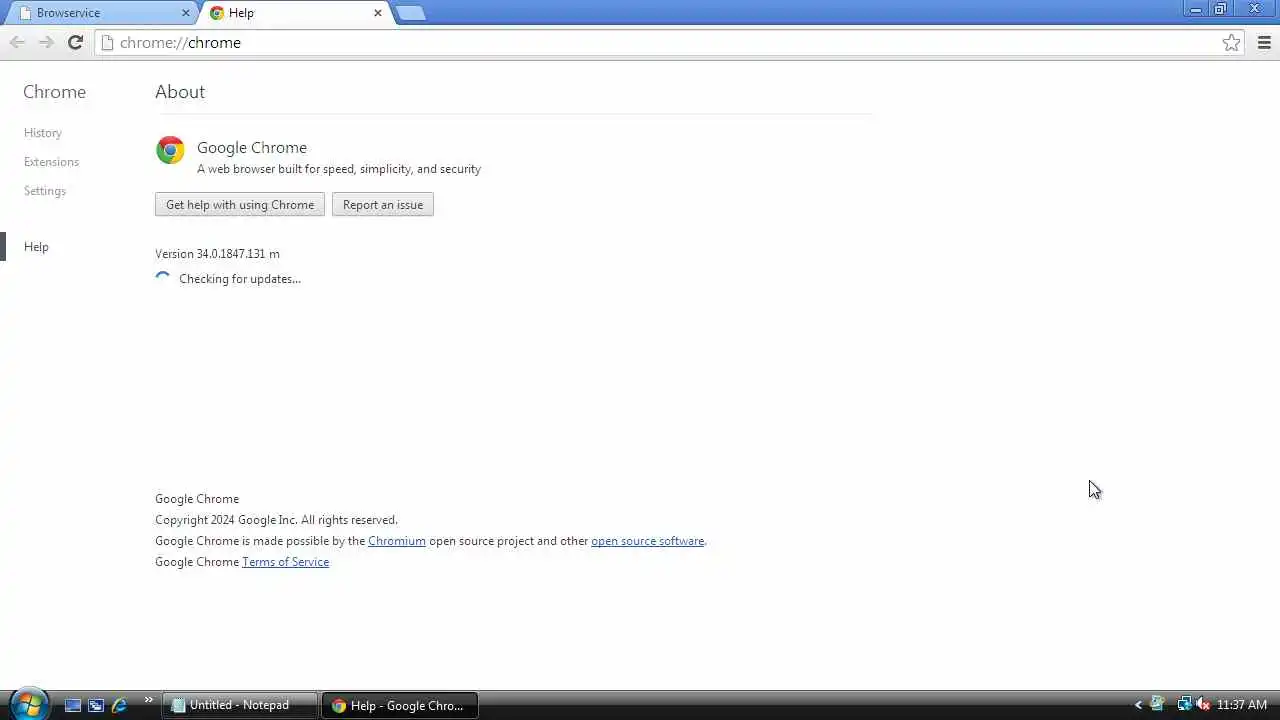
Task: Open Settings in the Chrome sidebar
Action: coord(45,190)
